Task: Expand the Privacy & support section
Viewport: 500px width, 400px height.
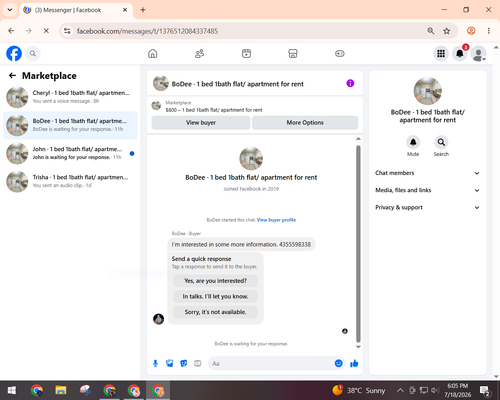Action: tap(427, 208)
